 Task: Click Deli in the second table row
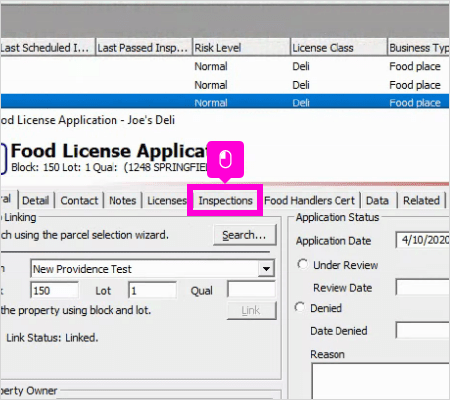(301, 85)
